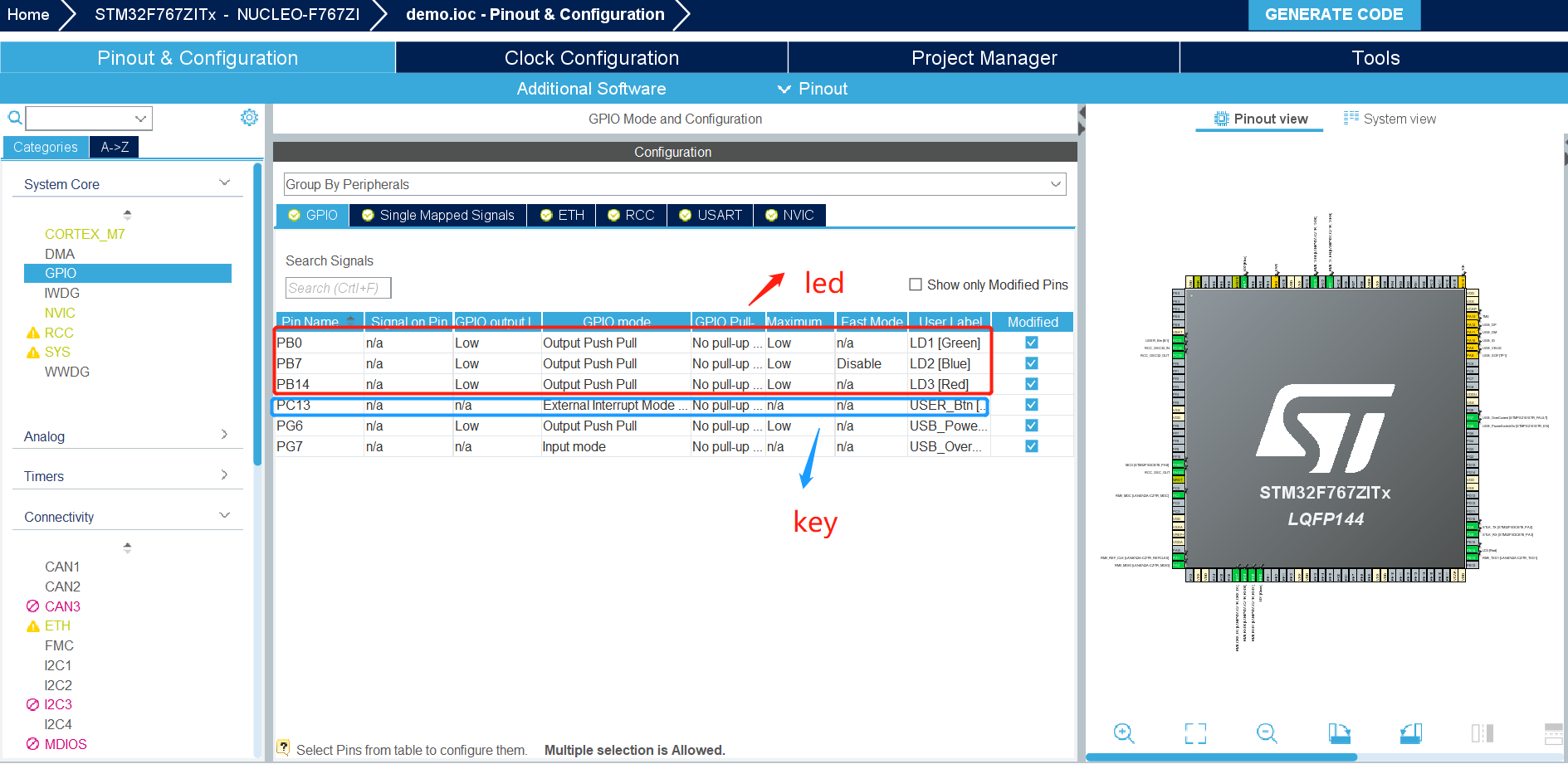Zoom in on the pinout chip view
Screen dimensions: 1568x764
point(1124,733)
